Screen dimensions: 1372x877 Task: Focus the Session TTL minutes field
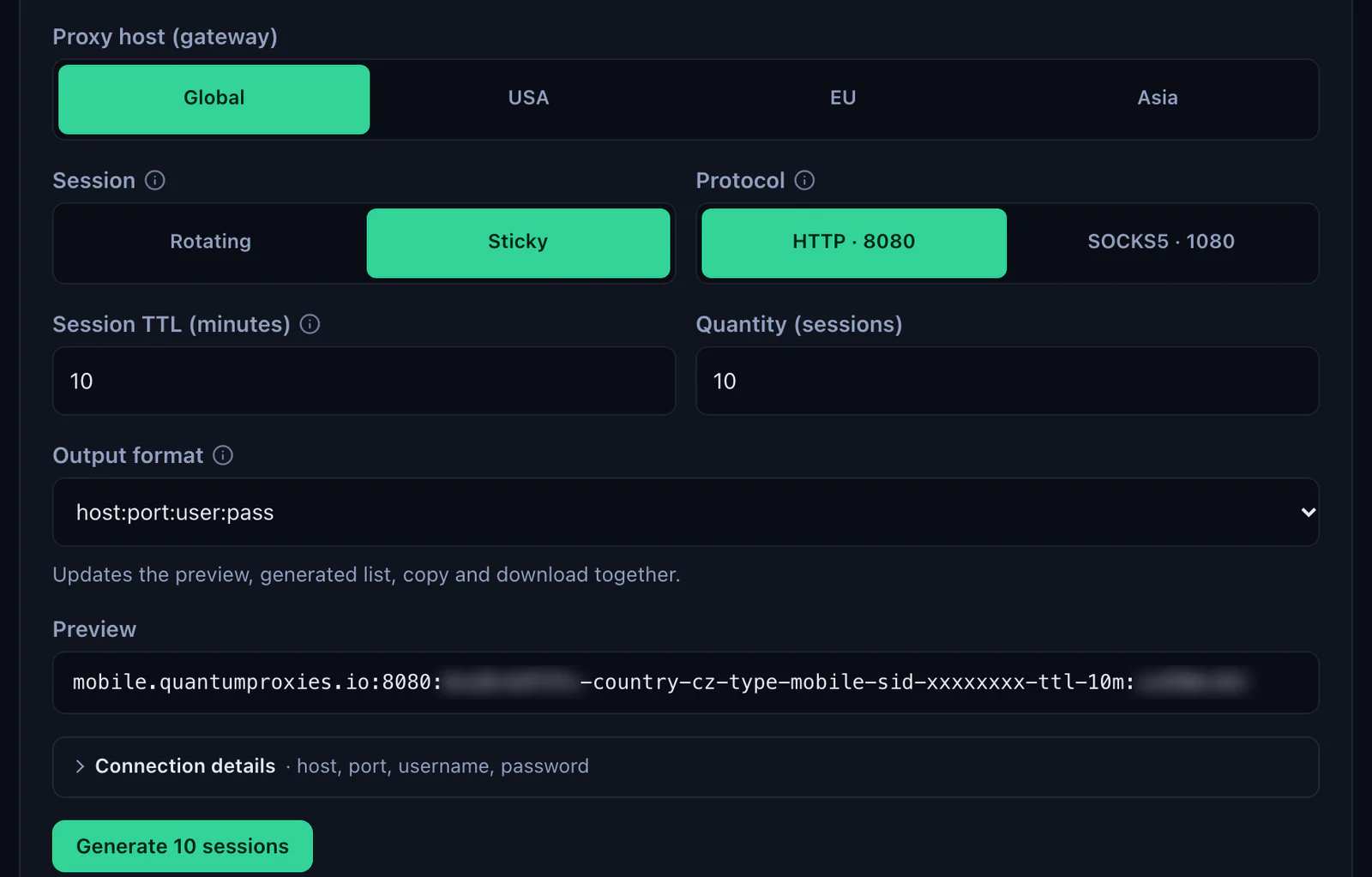[364, 381]
